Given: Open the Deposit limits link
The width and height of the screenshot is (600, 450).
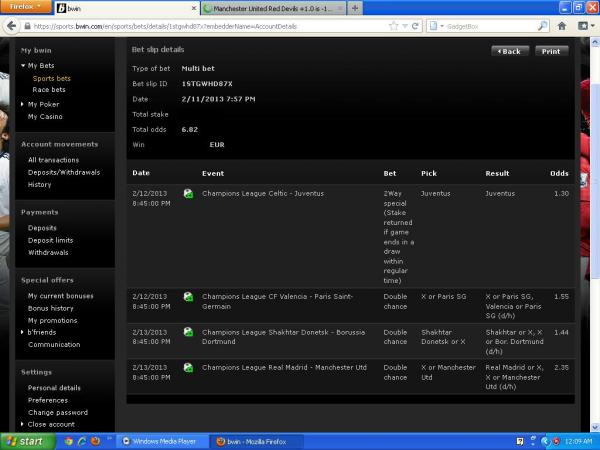Looking at the screenshot, I should click(x=50, y=240).
